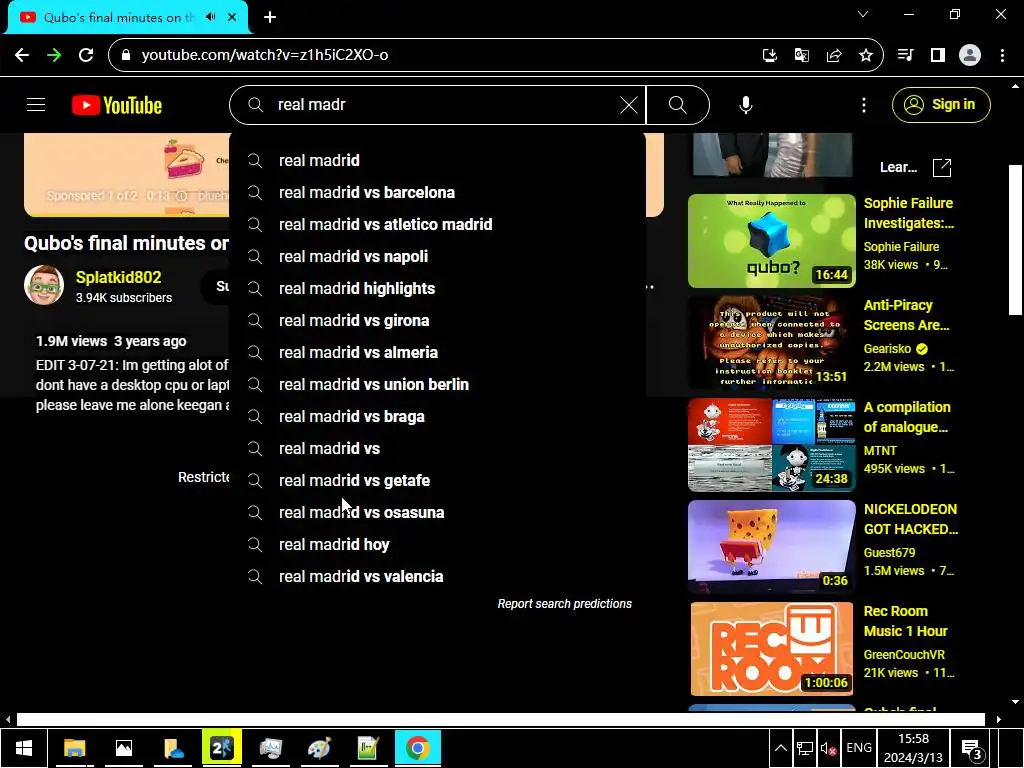
Task: Open the Windows Start menu
Action: pyautogui.click(x=24, y=748)
